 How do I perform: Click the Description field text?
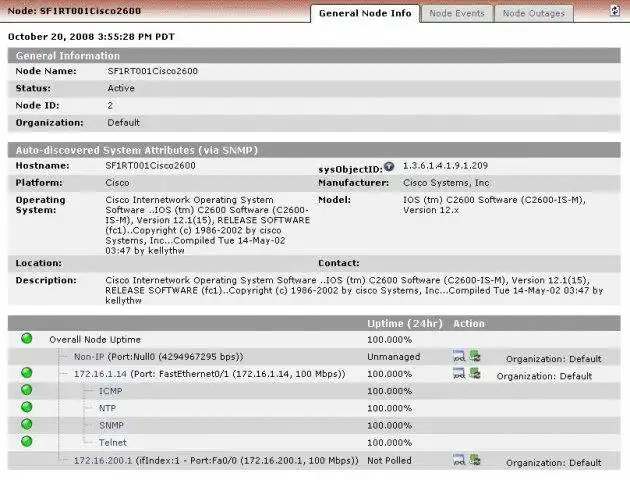pyautogui.click(x=354, y=290)
